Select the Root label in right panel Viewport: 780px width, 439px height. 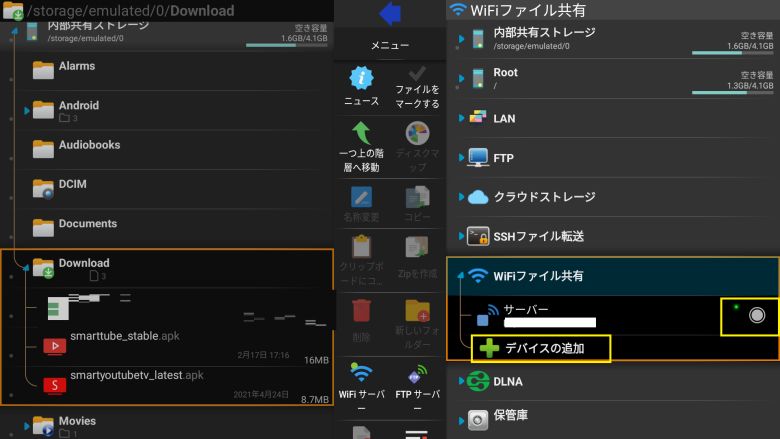(505, 73)
